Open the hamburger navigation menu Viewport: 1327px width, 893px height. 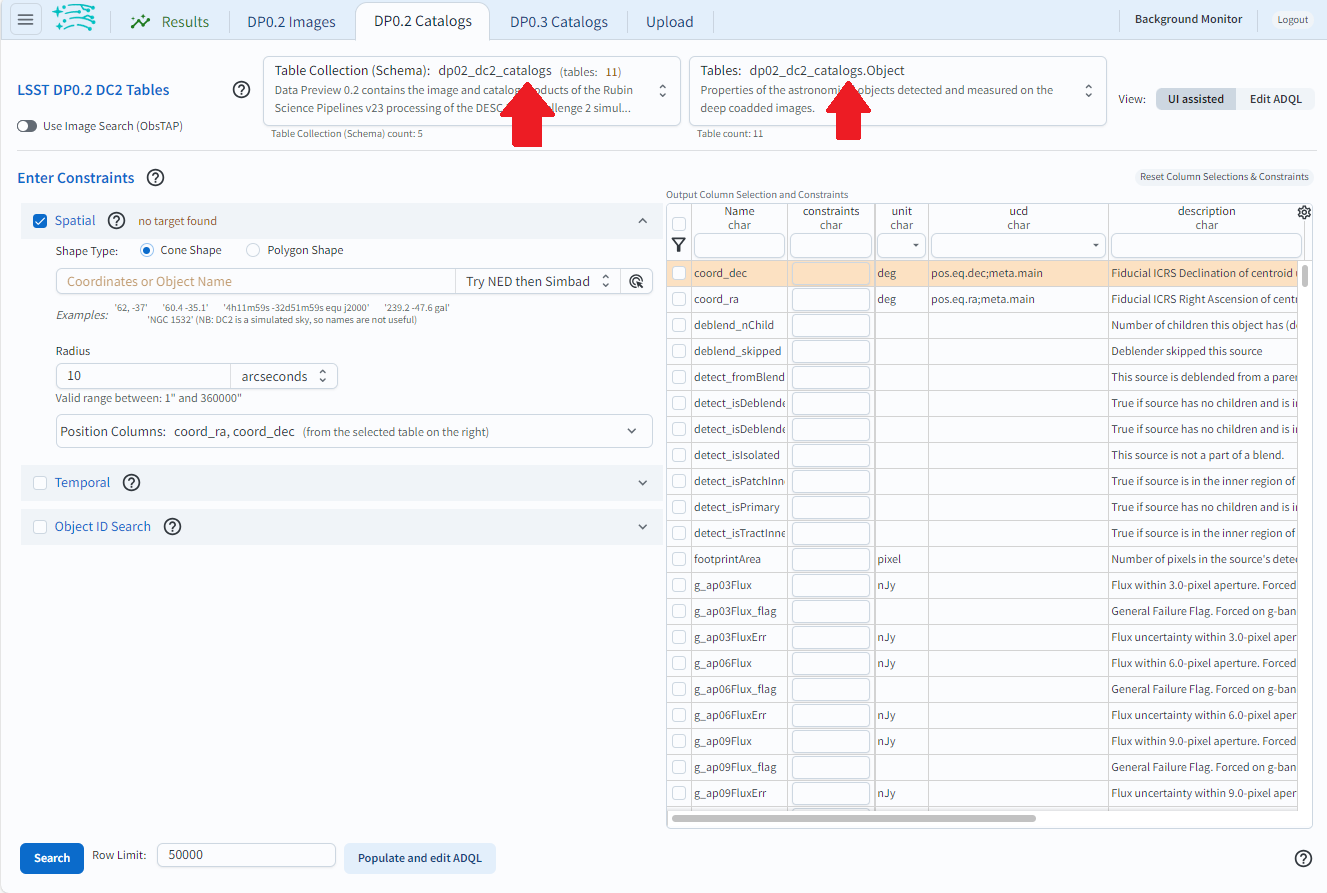(25, 19)
